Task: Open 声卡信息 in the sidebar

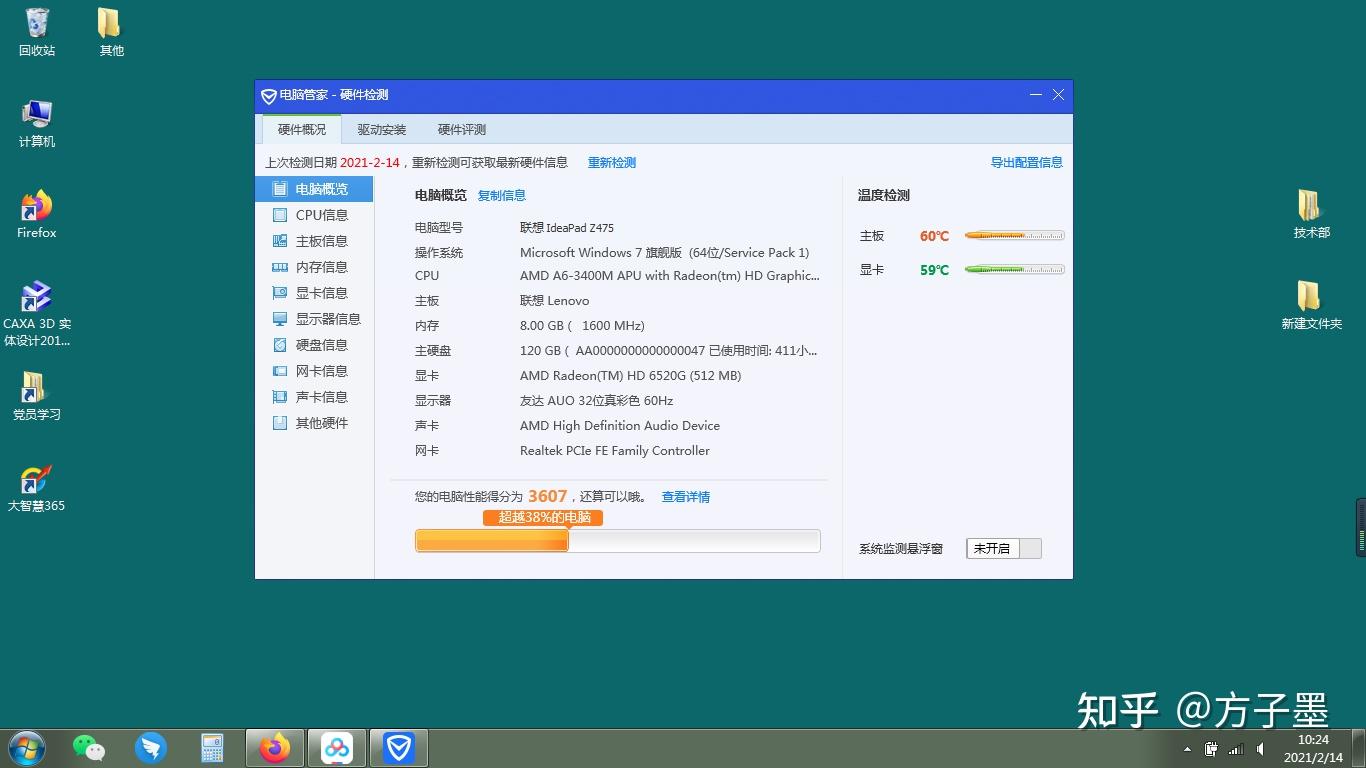Action: 313,397
